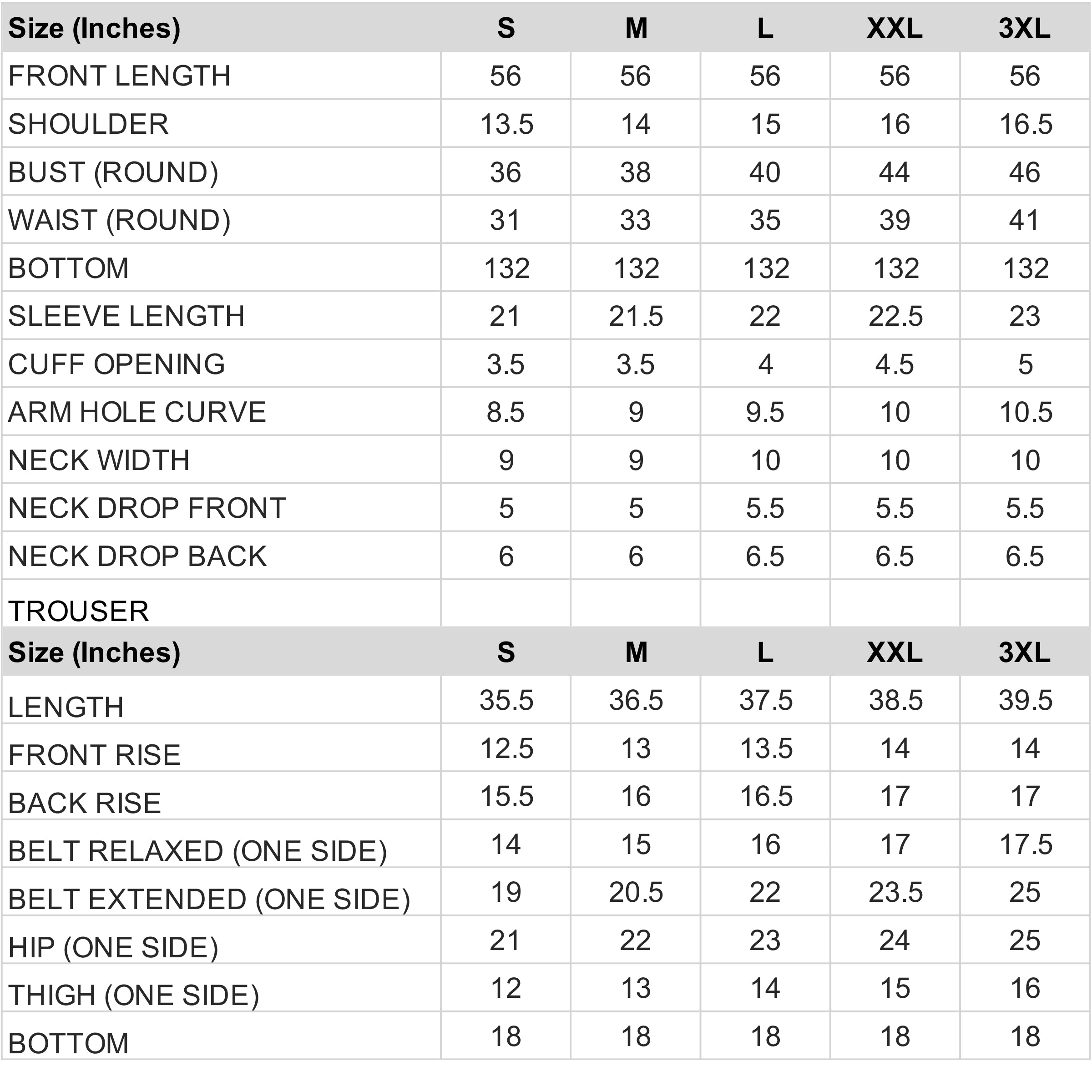The width and height of the screenshot is (1092, 1092).
Task: Click the BELT RELAXED (ONE SIDE) label
Action: tap(197, 851)
